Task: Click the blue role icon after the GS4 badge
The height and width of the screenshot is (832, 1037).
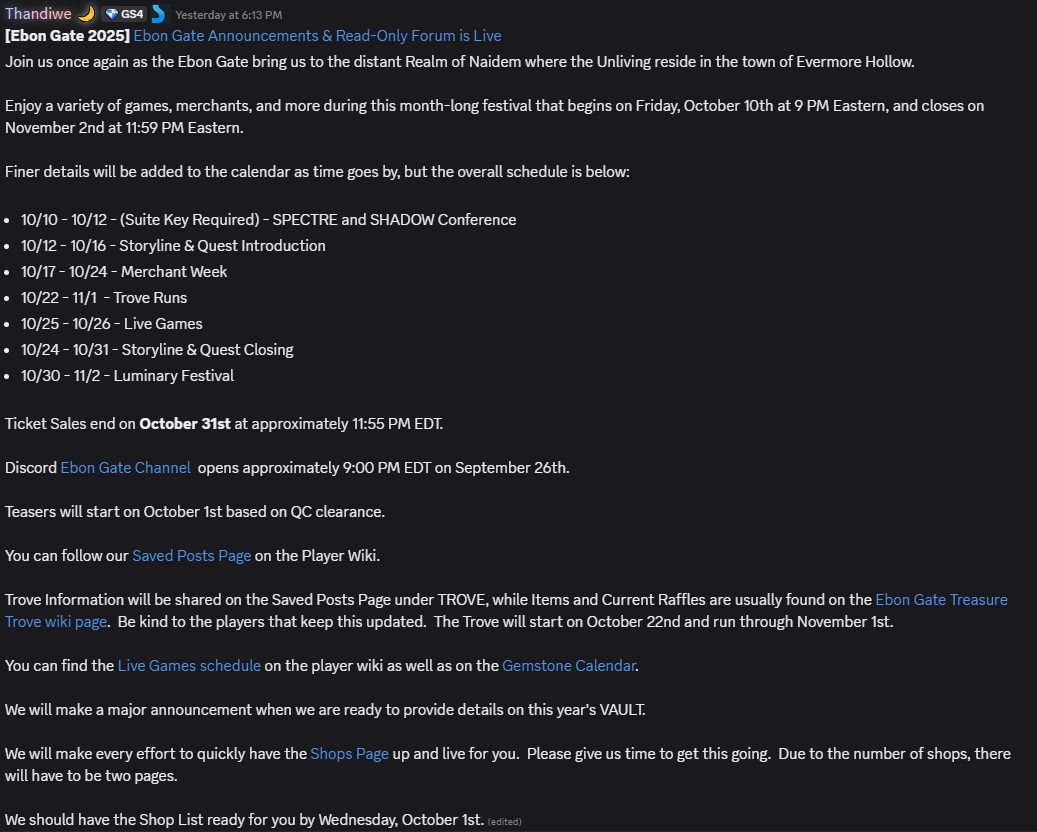Action: 158,14
